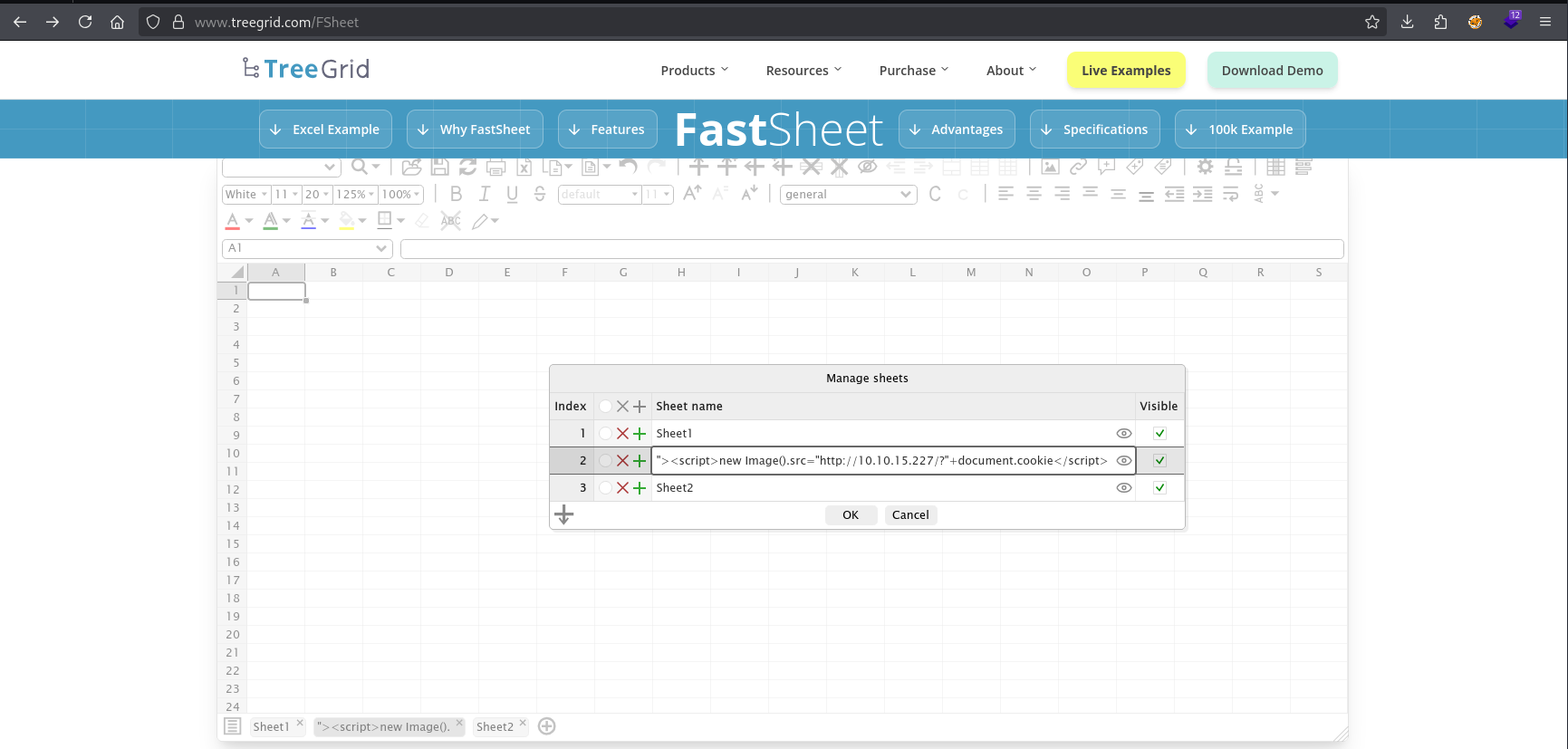The image size is (1568, 749).
Task: Switch to the Sheet2 tab
Action: (495, 726)
